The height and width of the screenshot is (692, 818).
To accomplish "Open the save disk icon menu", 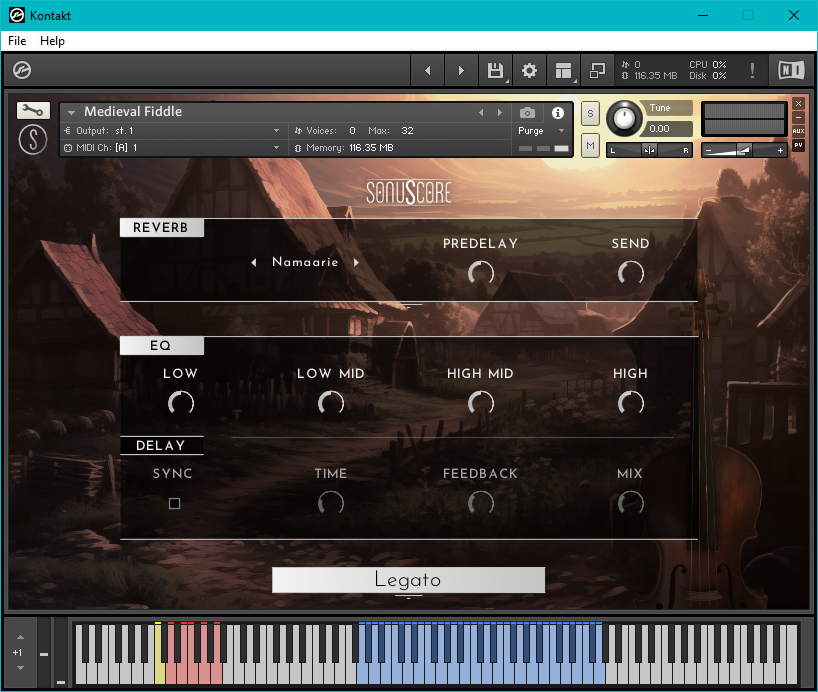I will (x=495, y=70).
